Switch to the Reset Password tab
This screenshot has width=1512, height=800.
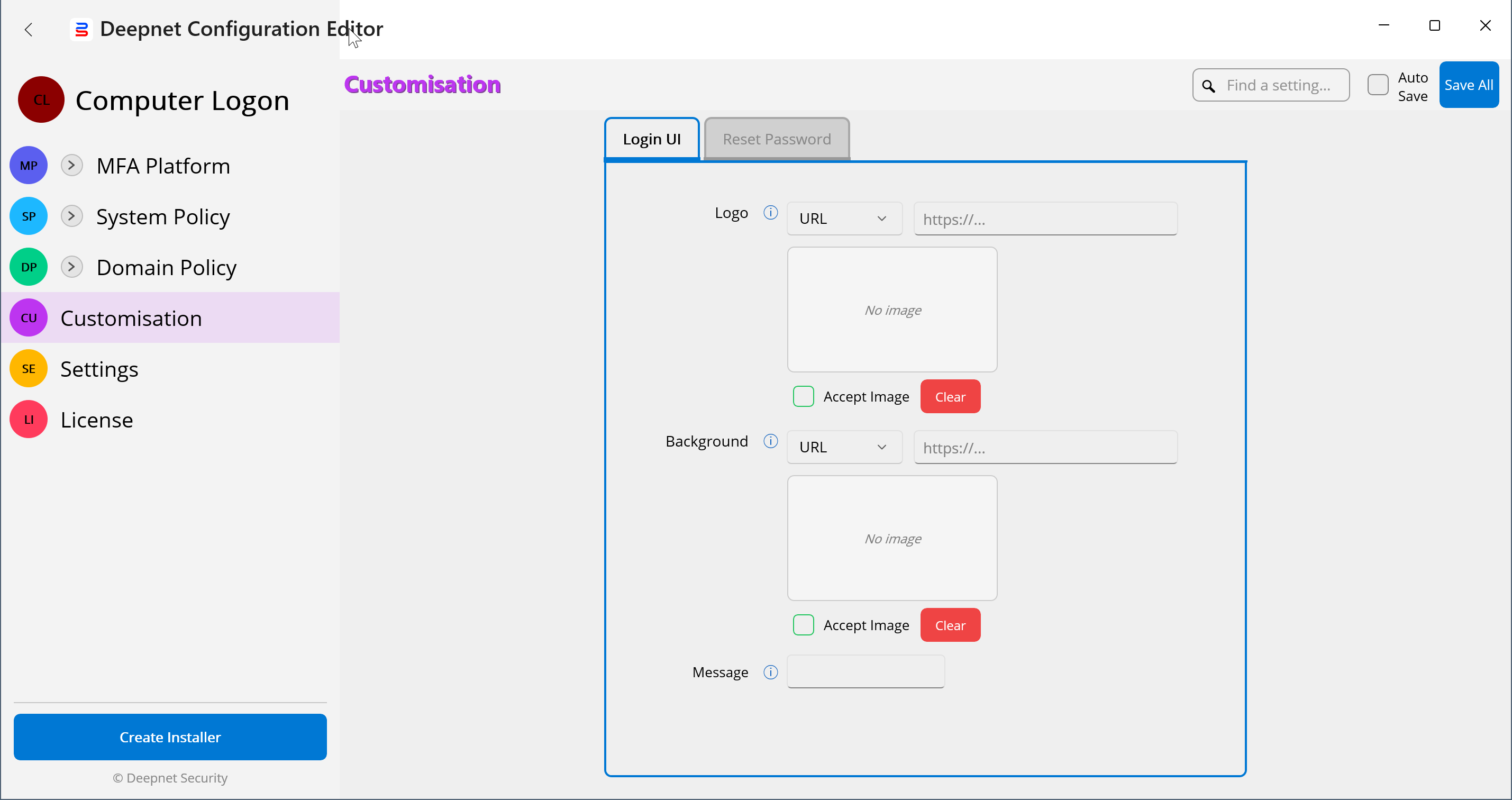[x=776, y=139]
